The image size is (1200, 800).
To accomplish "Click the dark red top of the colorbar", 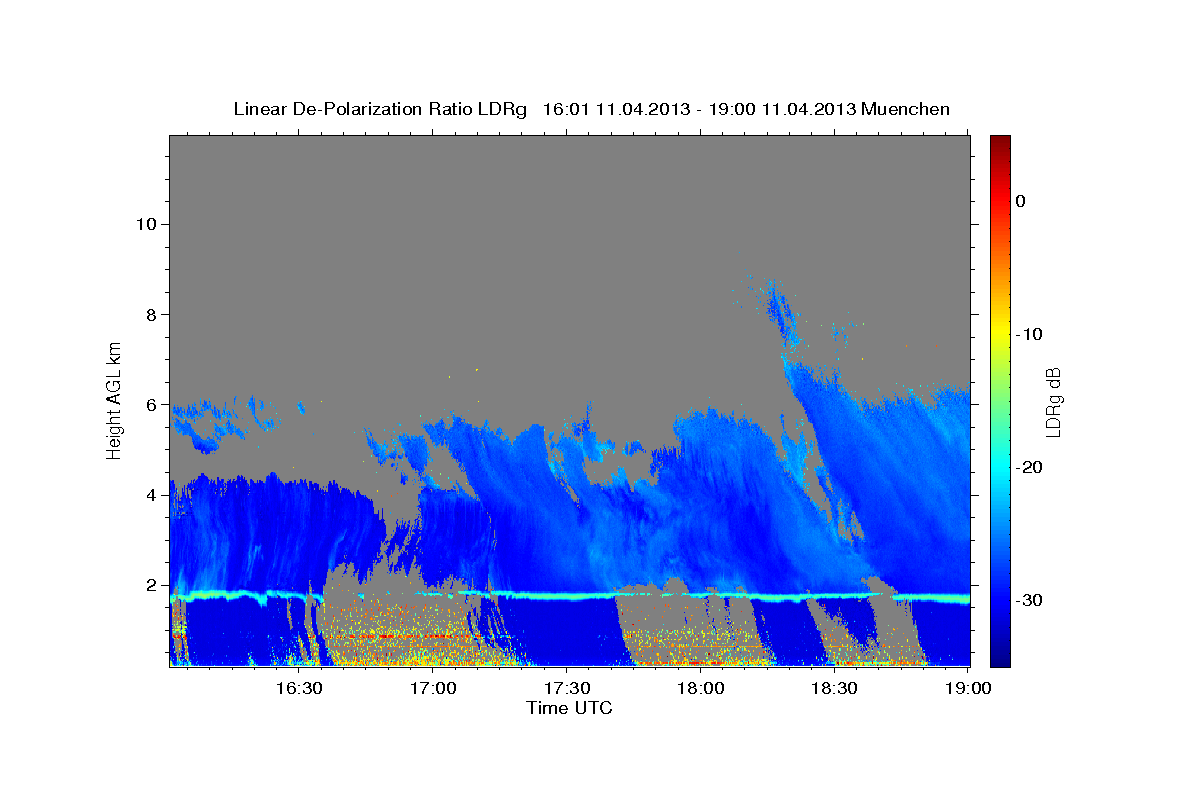I will (1000, 145).
